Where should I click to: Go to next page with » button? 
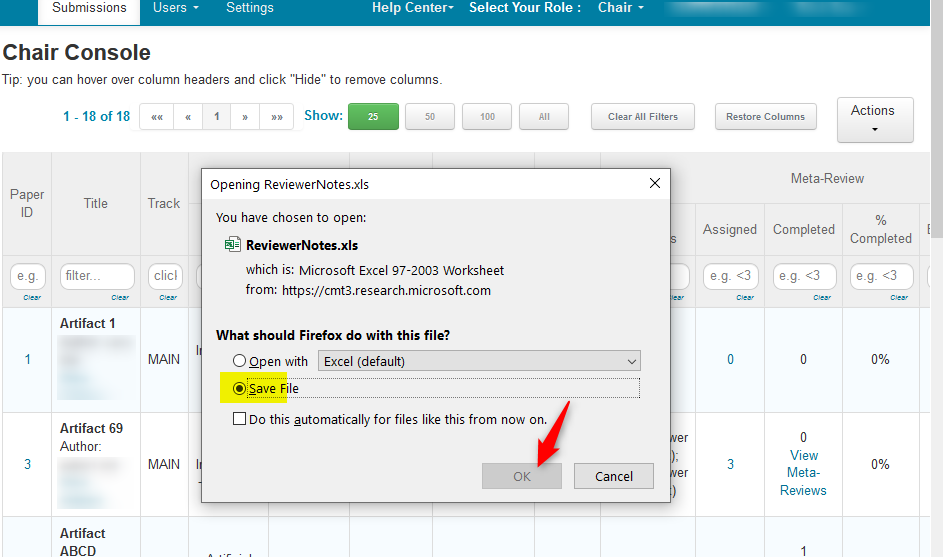(x=245, y=117)
